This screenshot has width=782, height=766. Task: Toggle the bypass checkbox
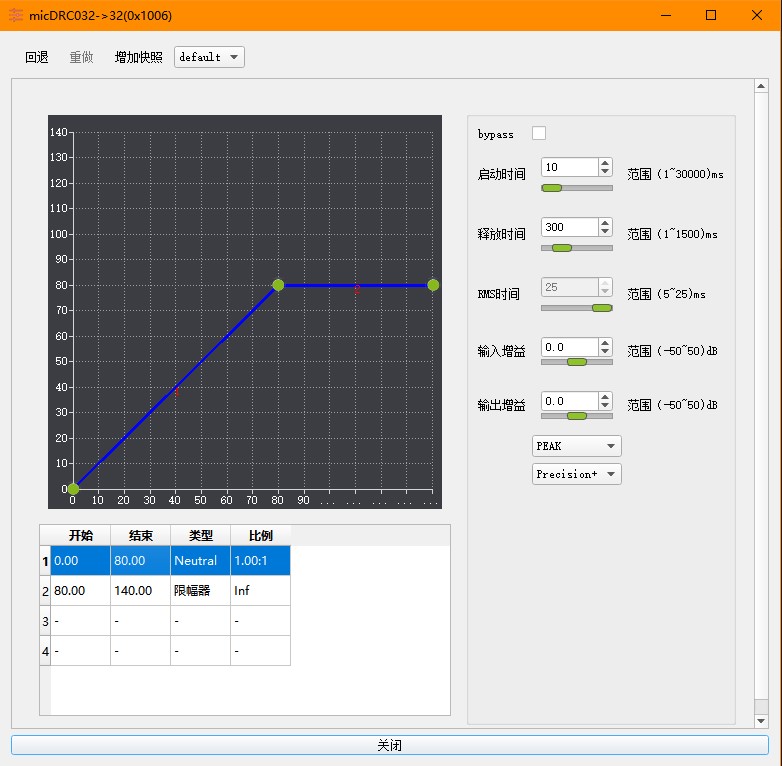[539, 133]
